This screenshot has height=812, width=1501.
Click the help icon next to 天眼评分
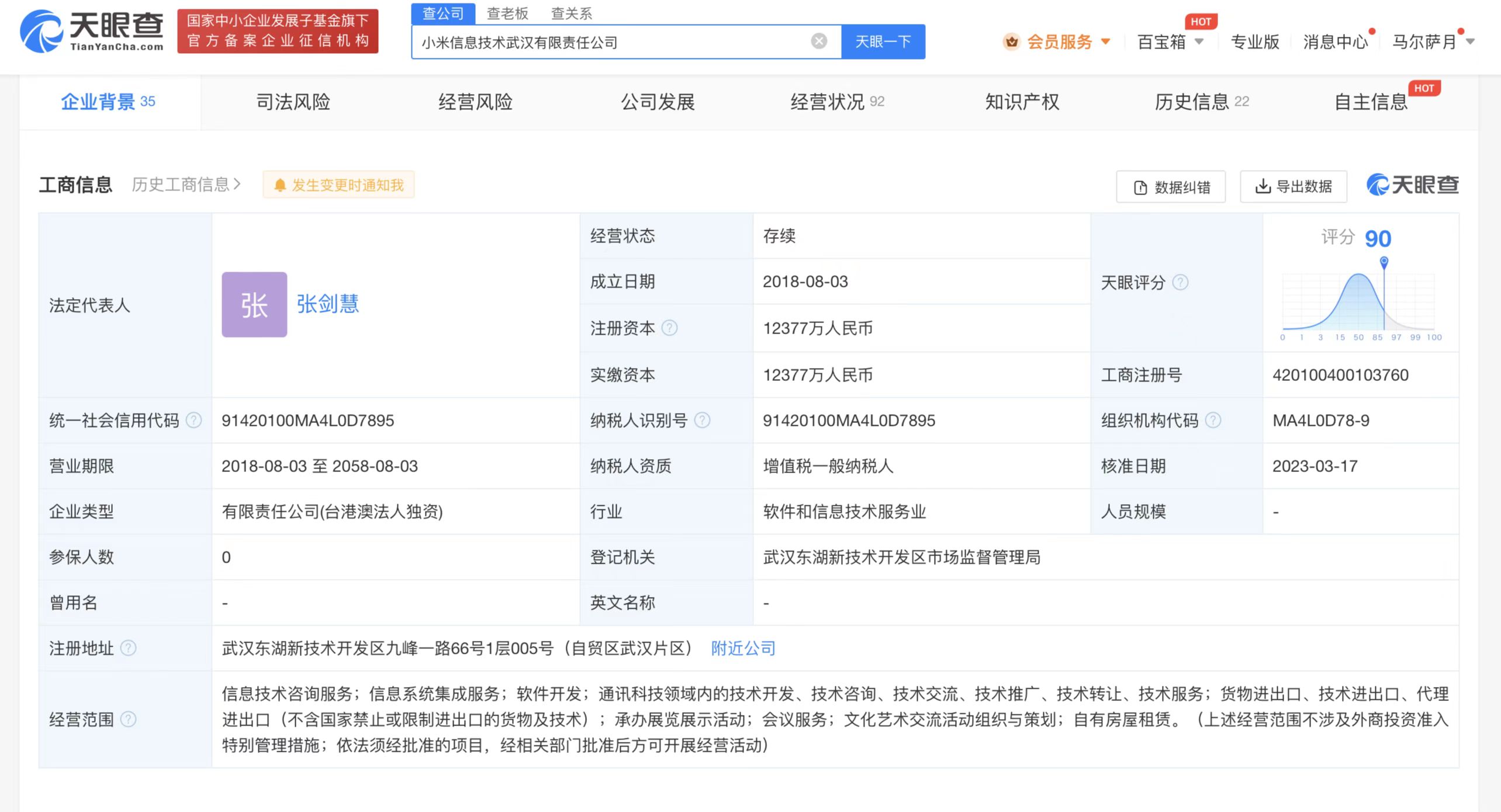click(1180, 282)
